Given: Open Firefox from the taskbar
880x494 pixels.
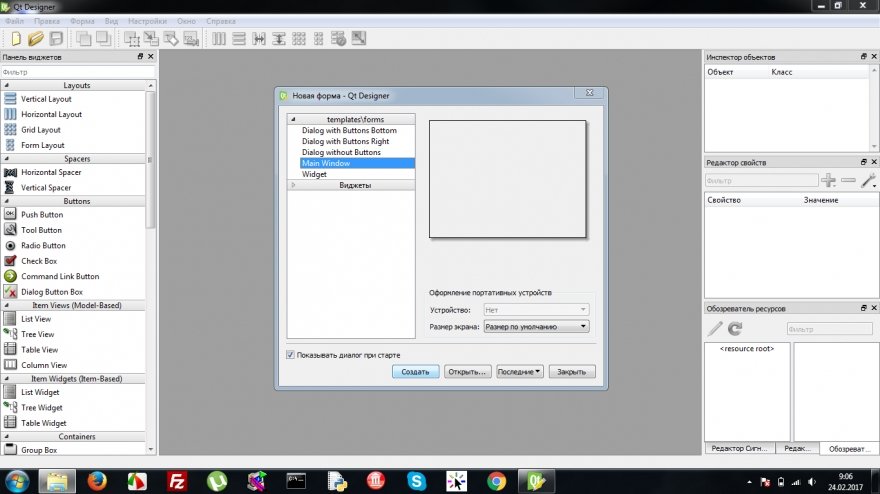Looking at the screenshot, I should point(97,481).
